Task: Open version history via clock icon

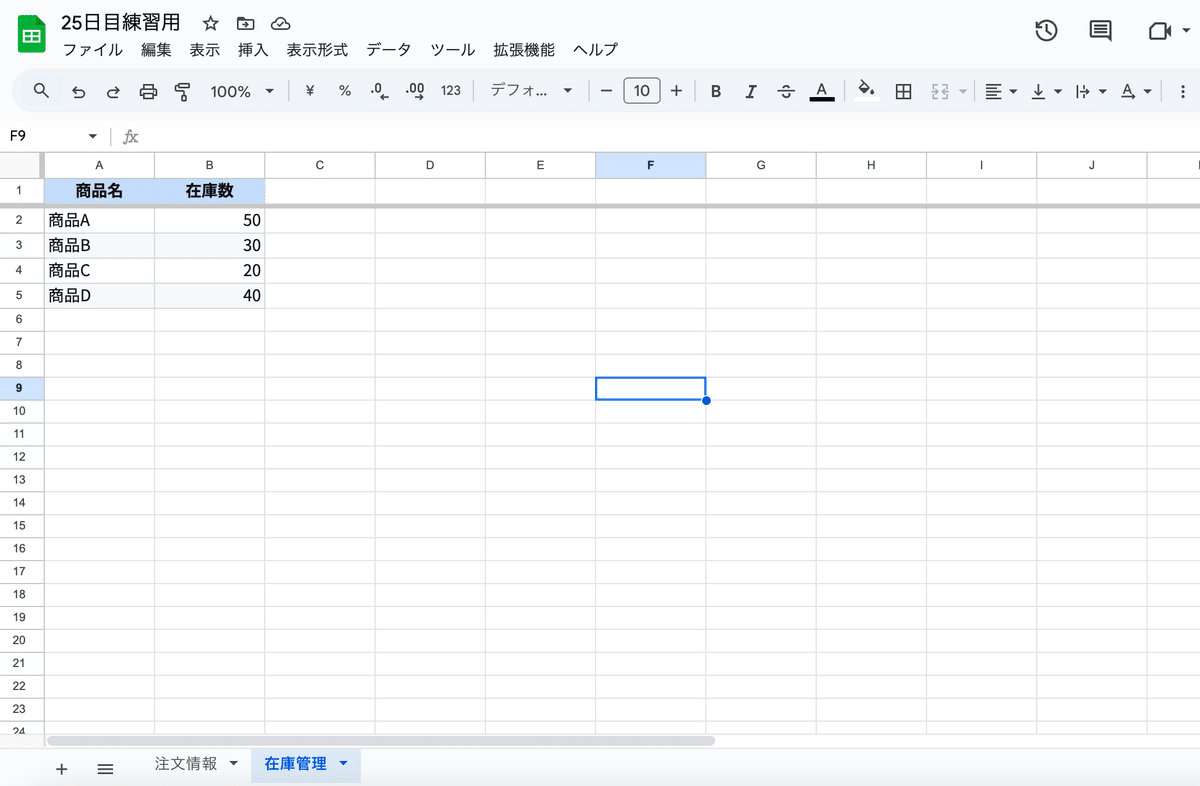Action: (x=1046, y=31)
